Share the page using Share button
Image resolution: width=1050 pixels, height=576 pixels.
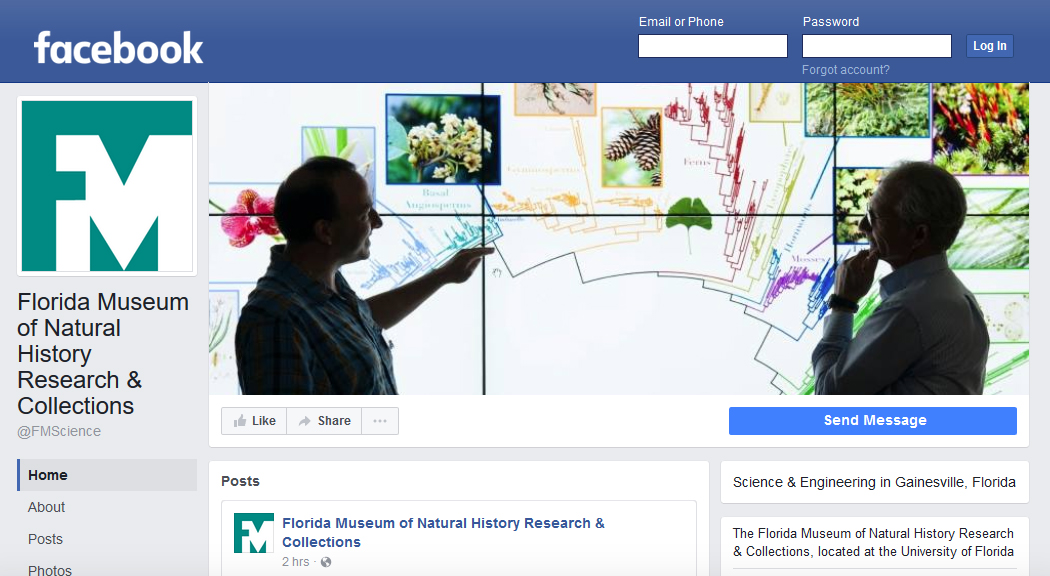[x=324, y=421]
